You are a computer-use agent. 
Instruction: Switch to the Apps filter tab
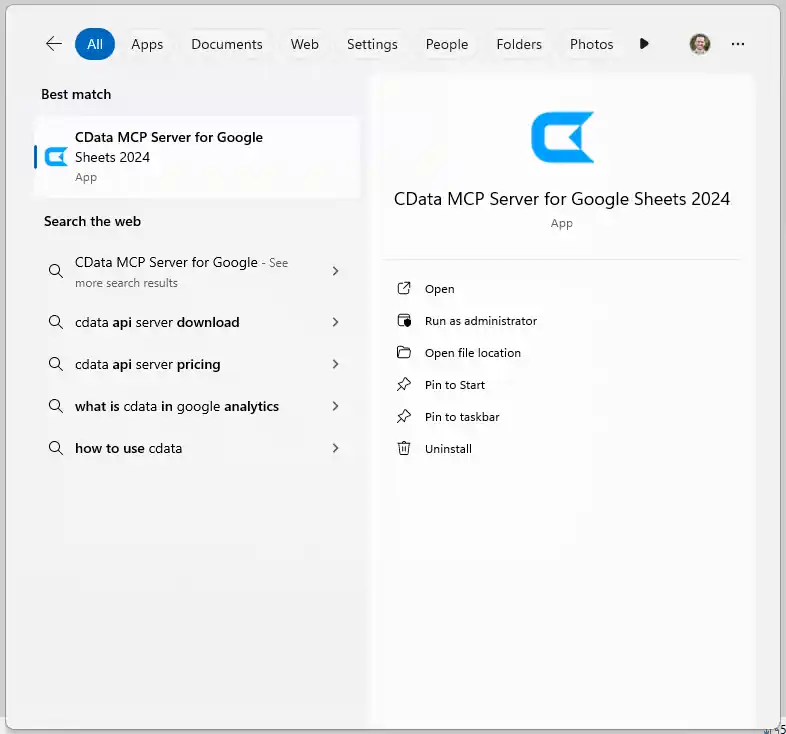tap(147, 44)
